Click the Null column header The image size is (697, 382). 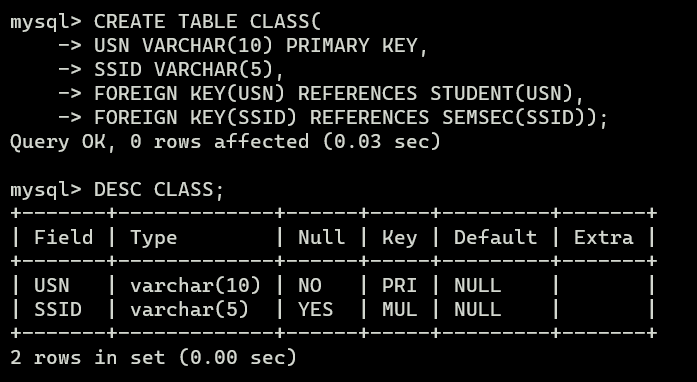(321, 237)
